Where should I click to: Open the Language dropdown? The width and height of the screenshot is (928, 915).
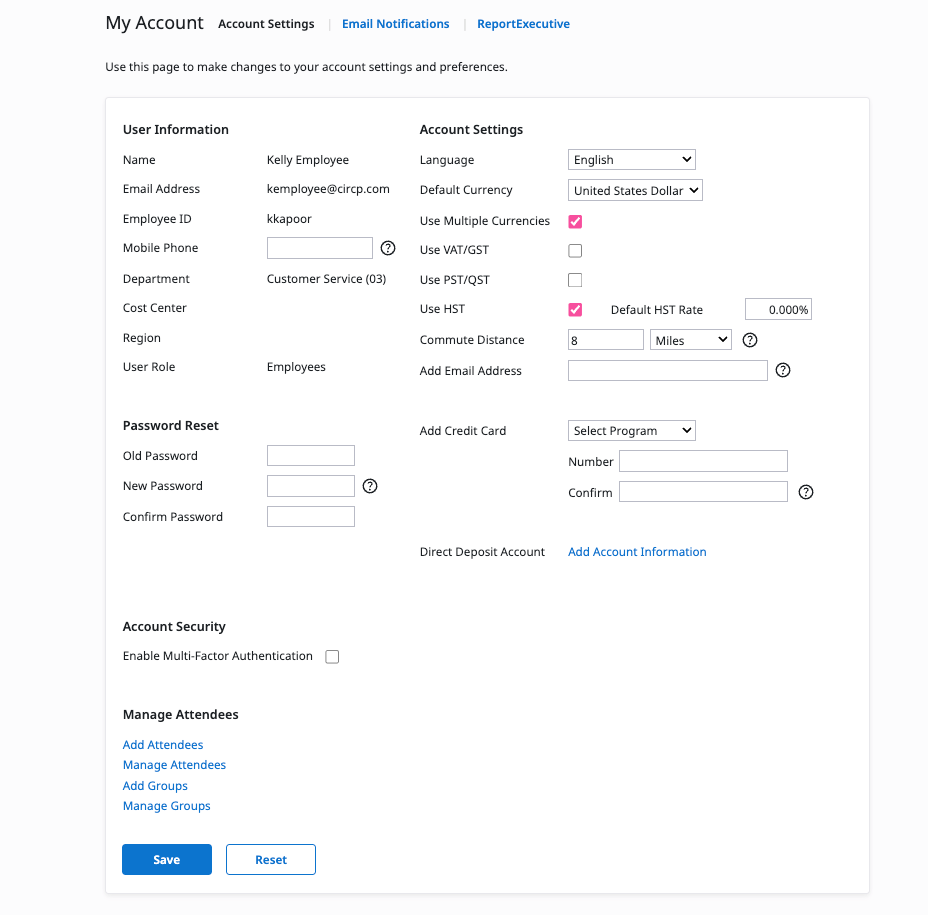tap(631, 160)
